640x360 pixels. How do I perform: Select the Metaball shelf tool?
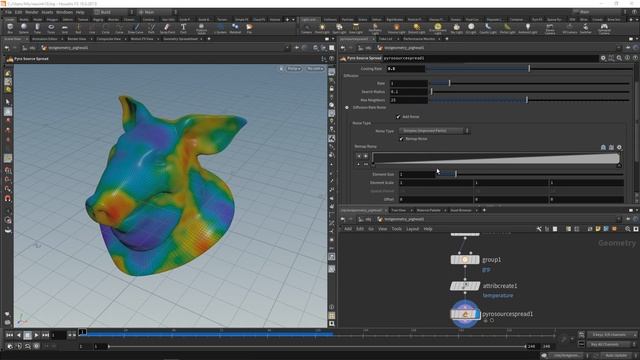pos(235,29)
